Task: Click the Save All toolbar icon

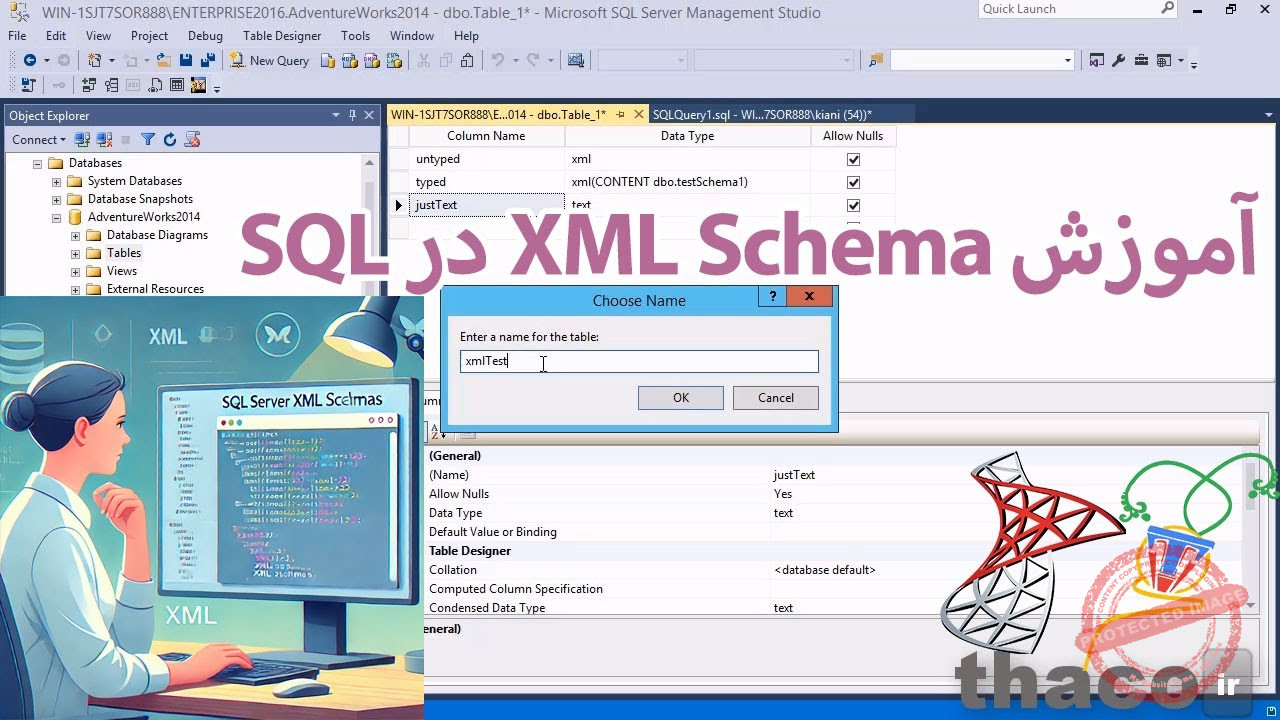Action: (207, 60)
